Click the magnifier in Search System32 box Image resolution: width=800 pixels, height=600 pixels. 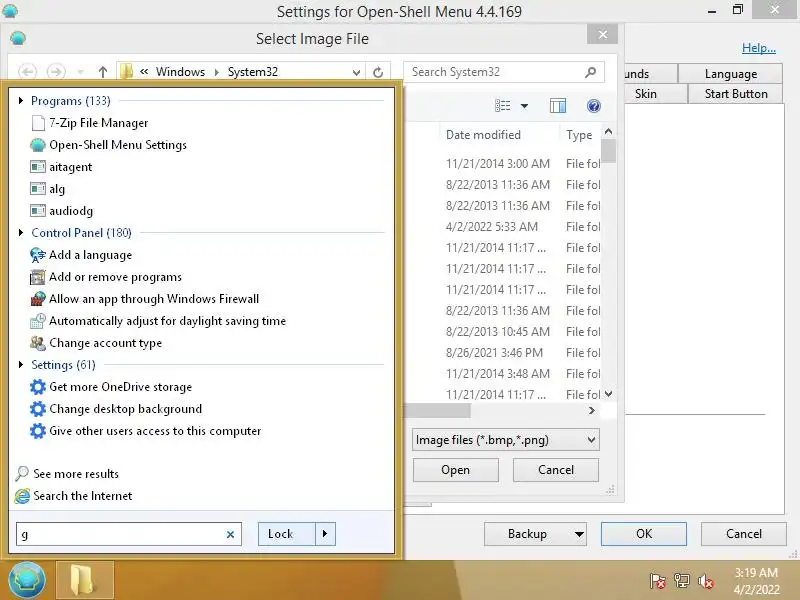click(x=591, y=72)
